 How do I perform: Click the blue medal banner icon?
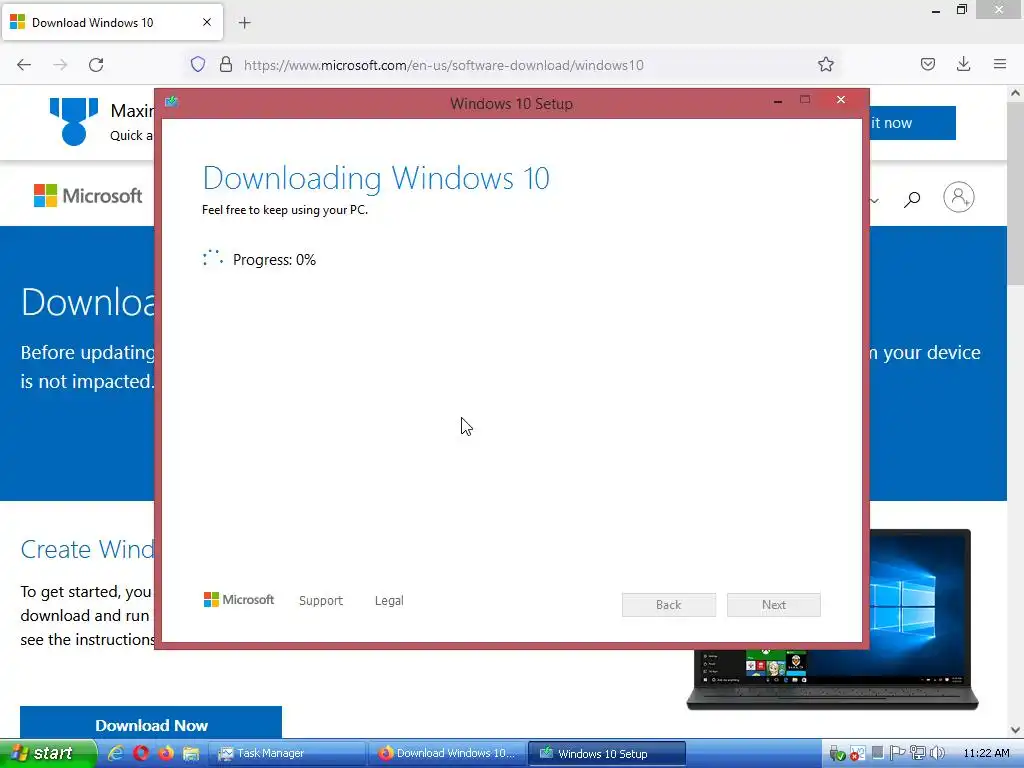coord(74,121)
